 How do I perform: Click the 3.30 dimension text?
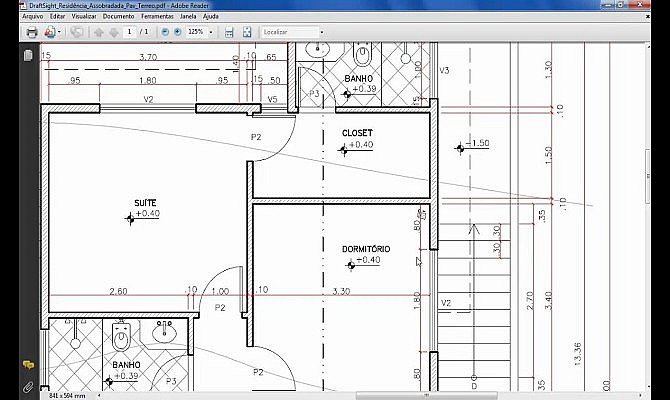(x=341, y=291)
